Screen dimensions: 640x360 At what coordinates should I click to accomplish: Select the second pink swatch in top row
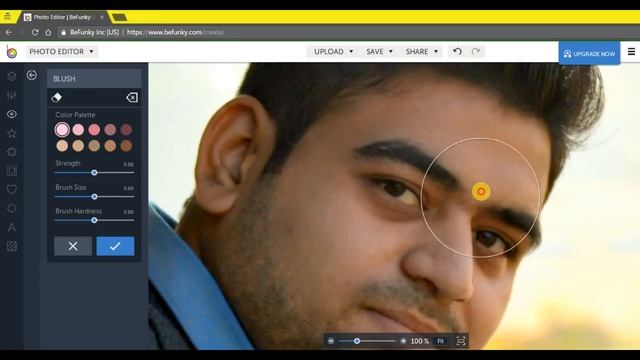(78, 130)
